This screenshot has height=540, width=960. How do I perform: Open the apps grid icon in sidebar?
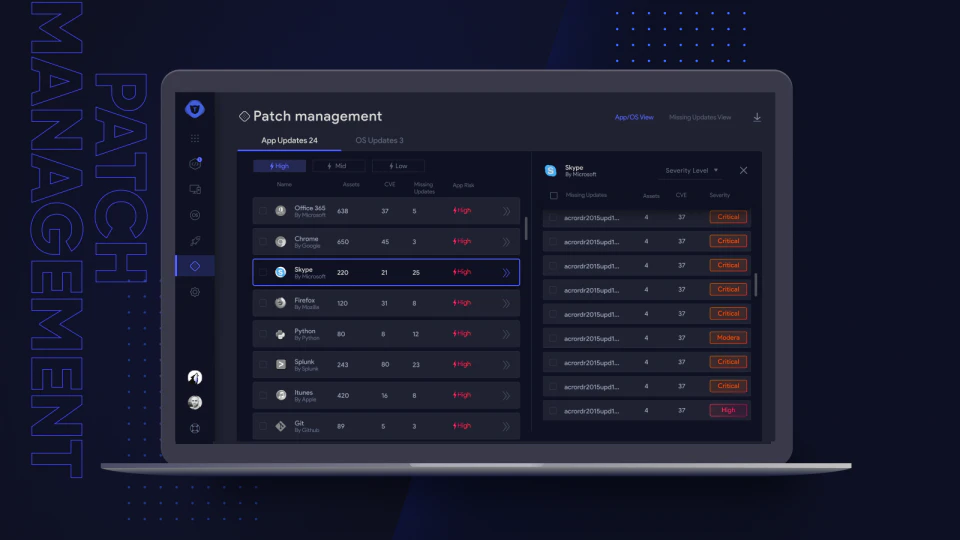click(x=195, y=138)
